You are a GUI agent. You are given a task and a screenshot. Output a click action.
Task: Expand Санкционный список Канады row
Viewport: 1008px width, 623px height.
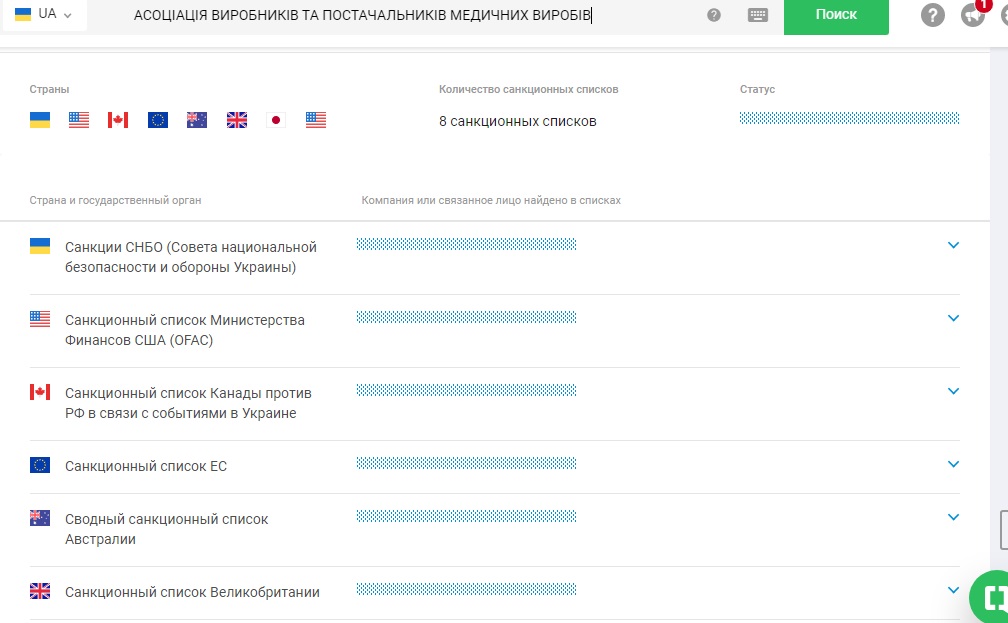[x=953, y=391]
